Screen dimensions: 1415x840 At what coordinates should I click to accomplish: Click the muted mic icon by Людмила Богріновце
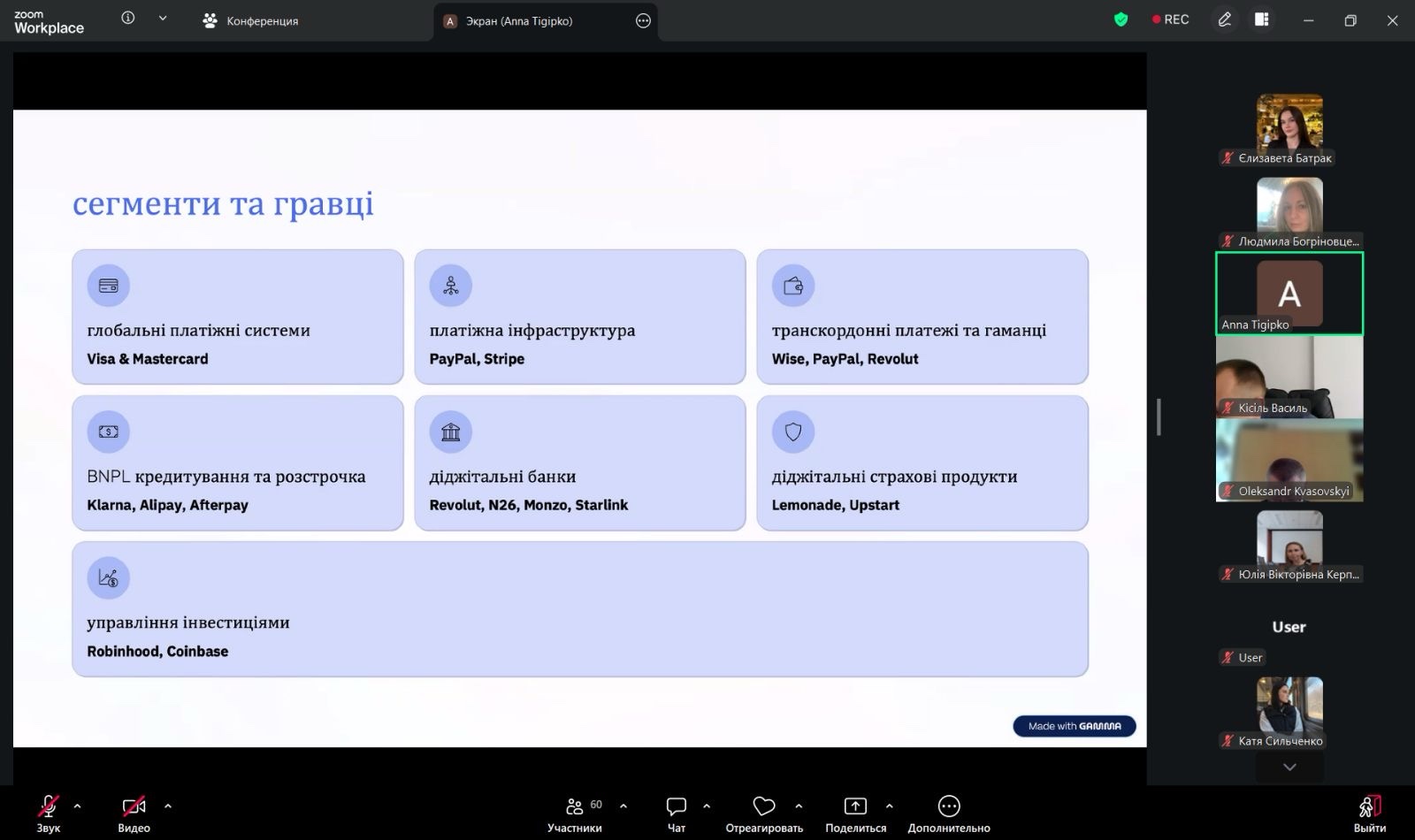point(1228,241)
